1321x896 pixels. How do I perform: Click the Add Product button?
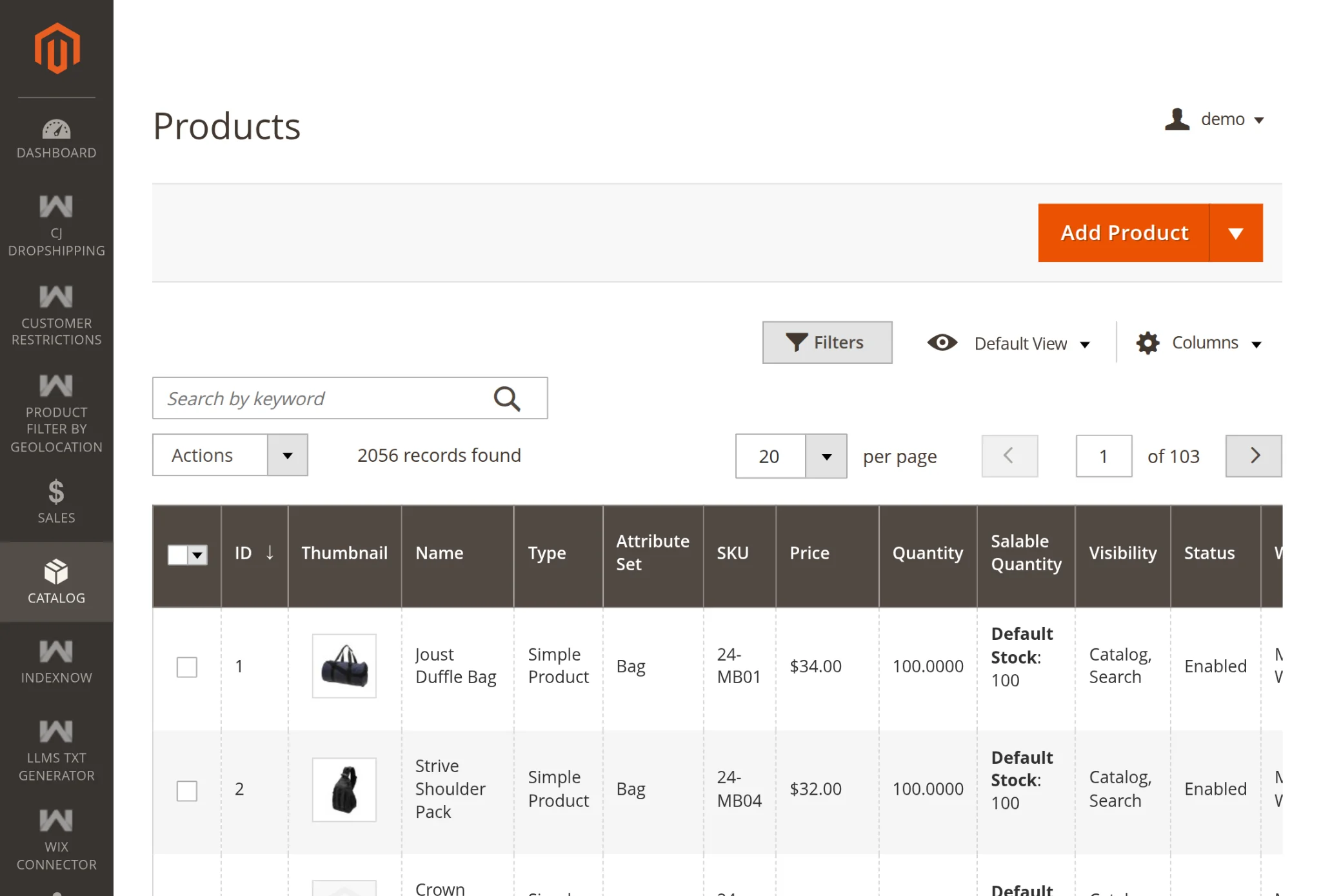click(x=1124, y=233)
